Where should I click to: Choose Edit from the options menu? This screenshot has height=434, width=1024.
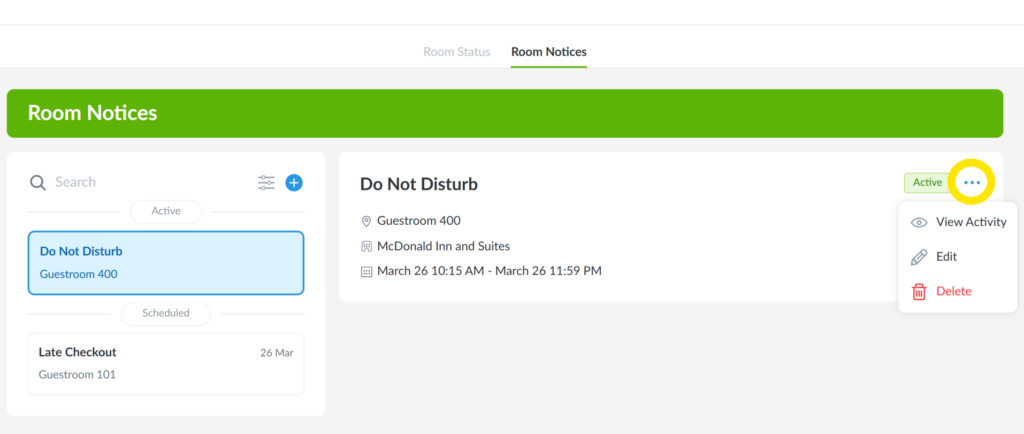[946, 257]
